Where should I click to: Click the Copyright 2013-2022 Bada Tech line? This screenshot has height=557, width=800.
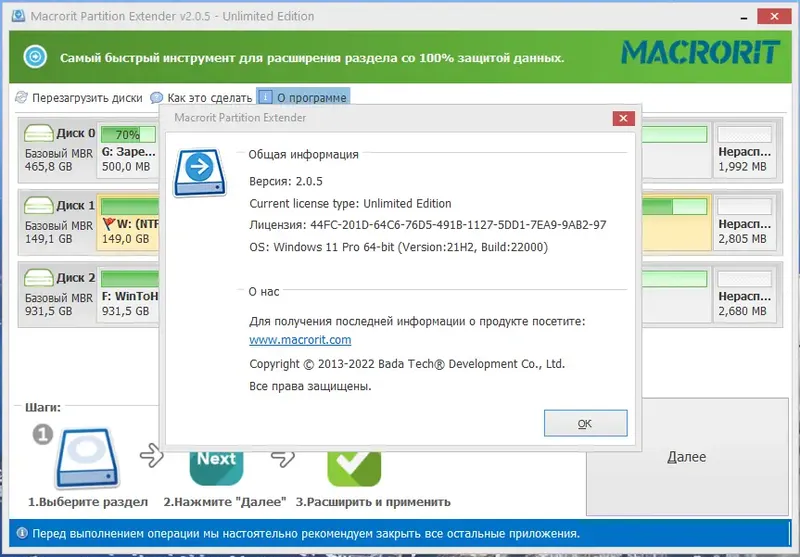(x=407, y=364)
